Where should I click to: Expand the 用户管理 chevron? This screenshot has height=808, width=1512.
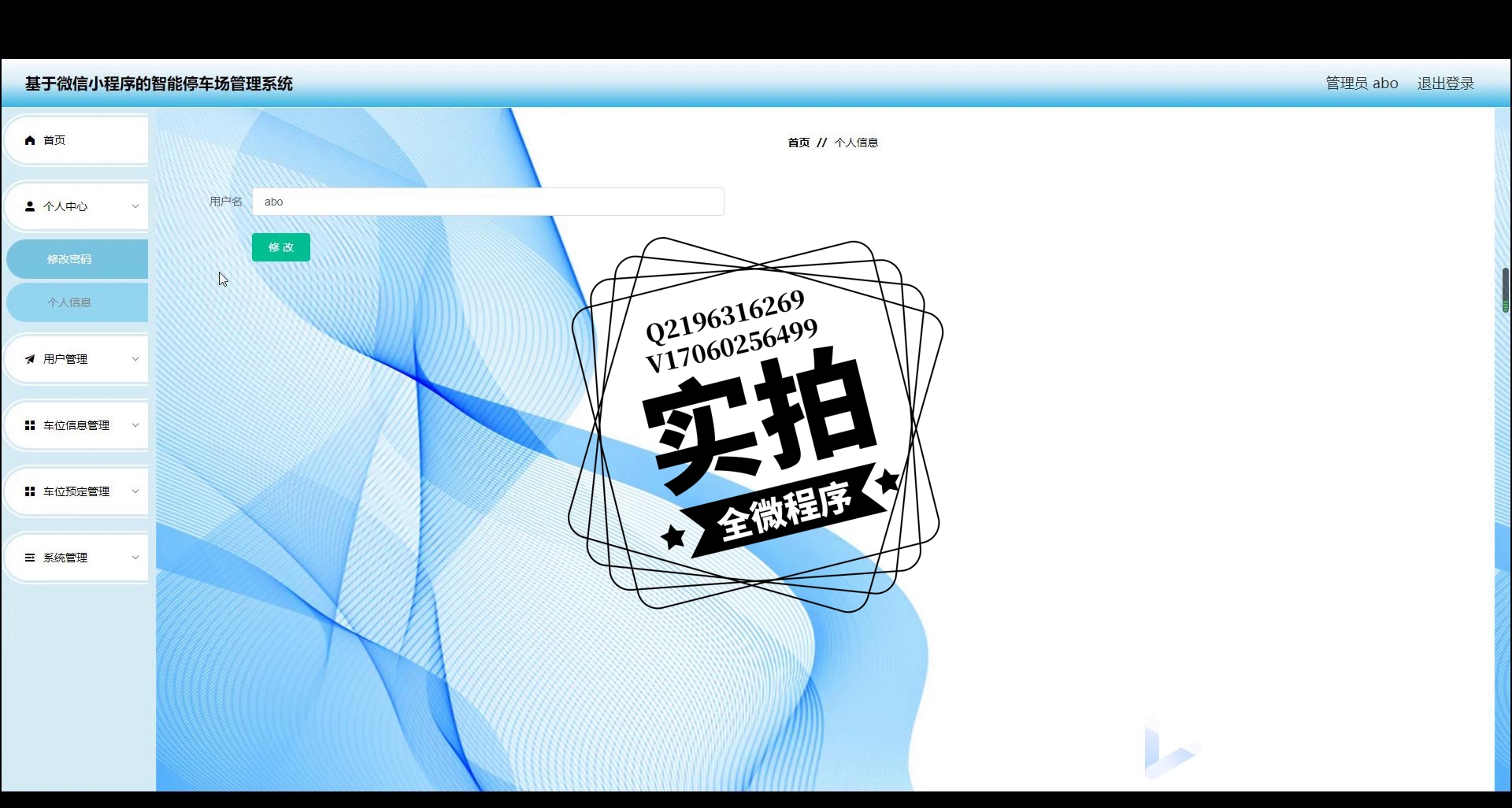tap(135, 359)
